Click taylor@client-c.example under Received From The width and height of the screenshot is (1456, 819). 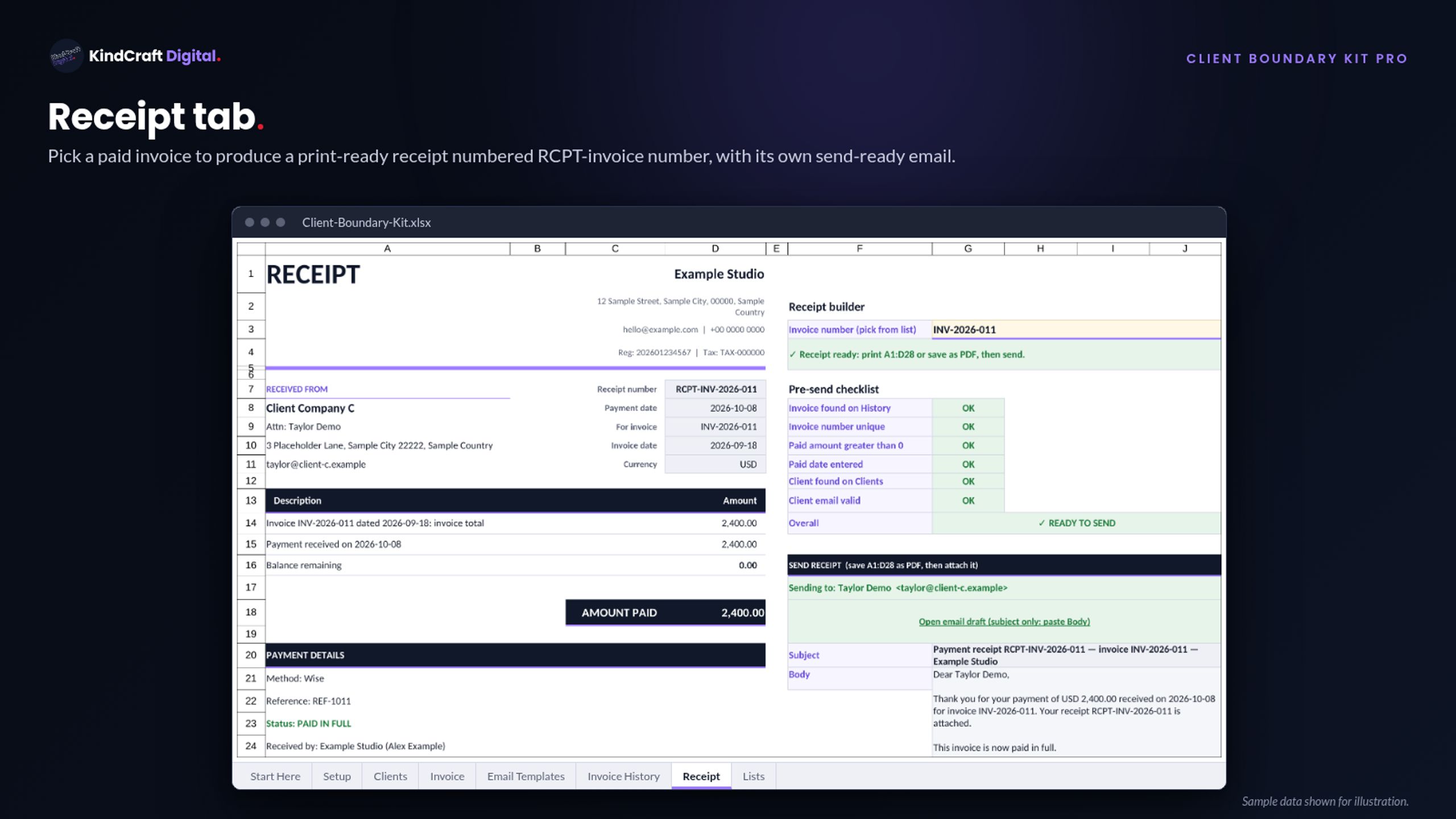tap(316, 464)
